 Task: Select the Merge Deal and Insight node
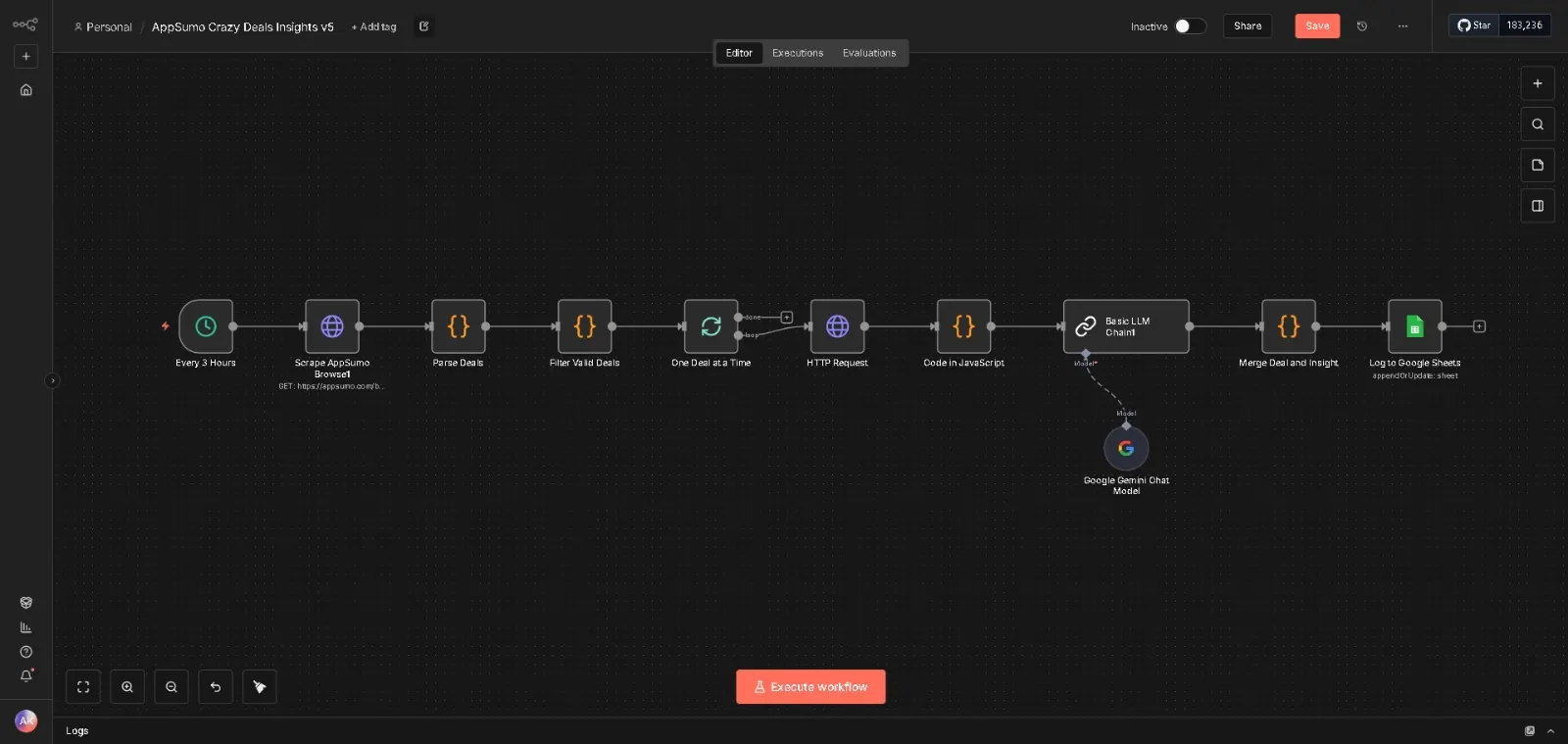click(1289, 326)
